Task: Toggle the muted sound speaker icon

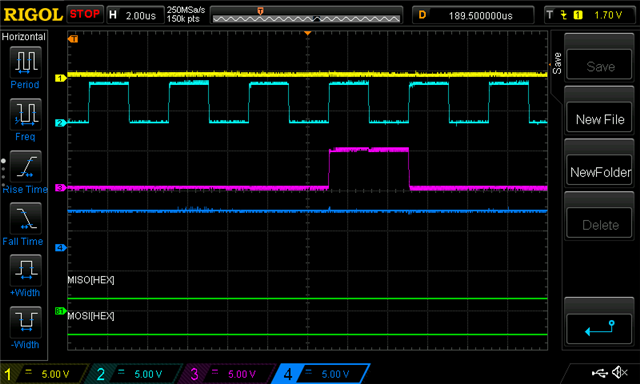Action: pyautogui.click(x=620, y=372)
